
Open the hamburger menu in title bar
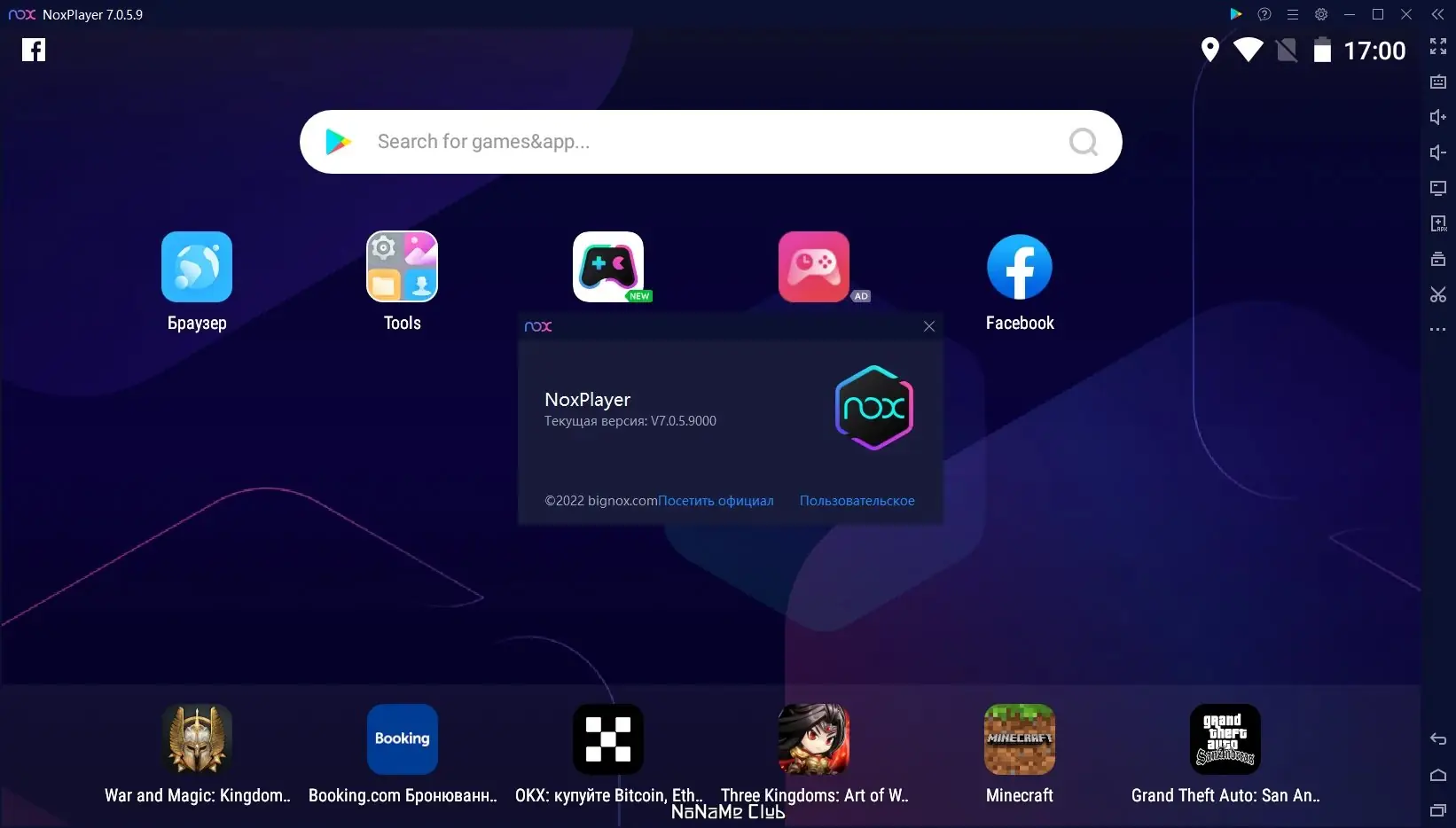pos(1293,14)
